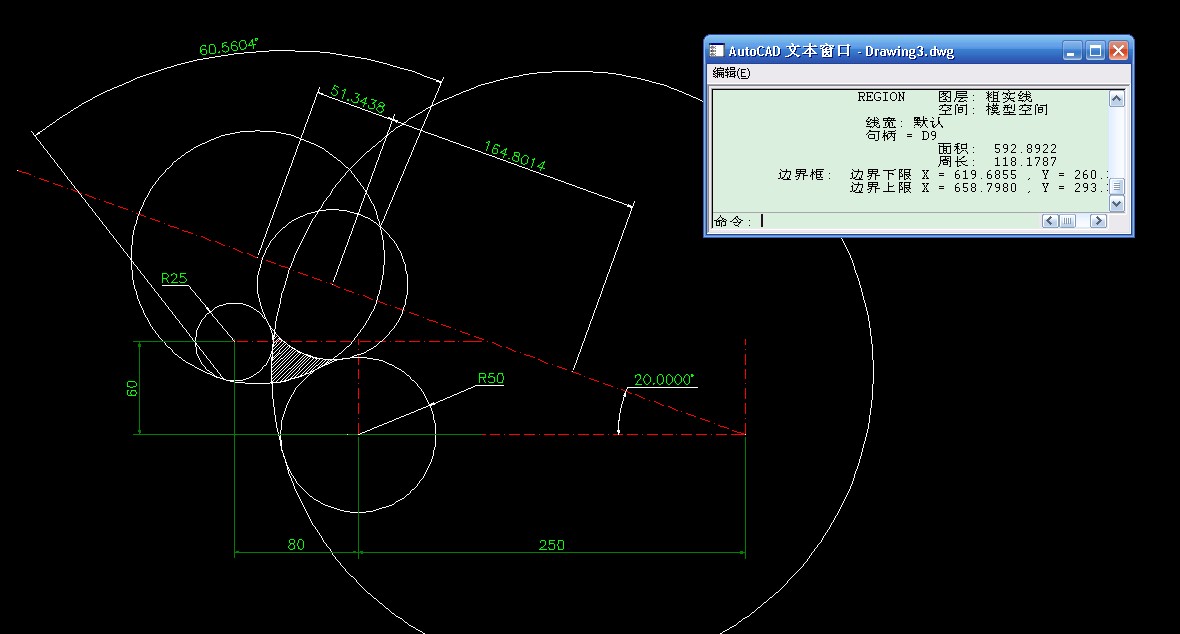Select the R25 radius label
Viewport: 1180px width, 634px height.
(174, 279)
